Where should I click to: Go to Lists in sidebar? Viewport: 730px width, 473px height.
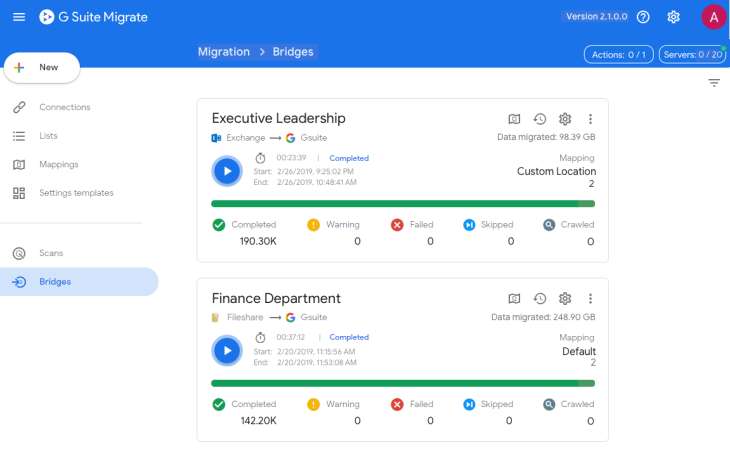(x=48, y=136)
